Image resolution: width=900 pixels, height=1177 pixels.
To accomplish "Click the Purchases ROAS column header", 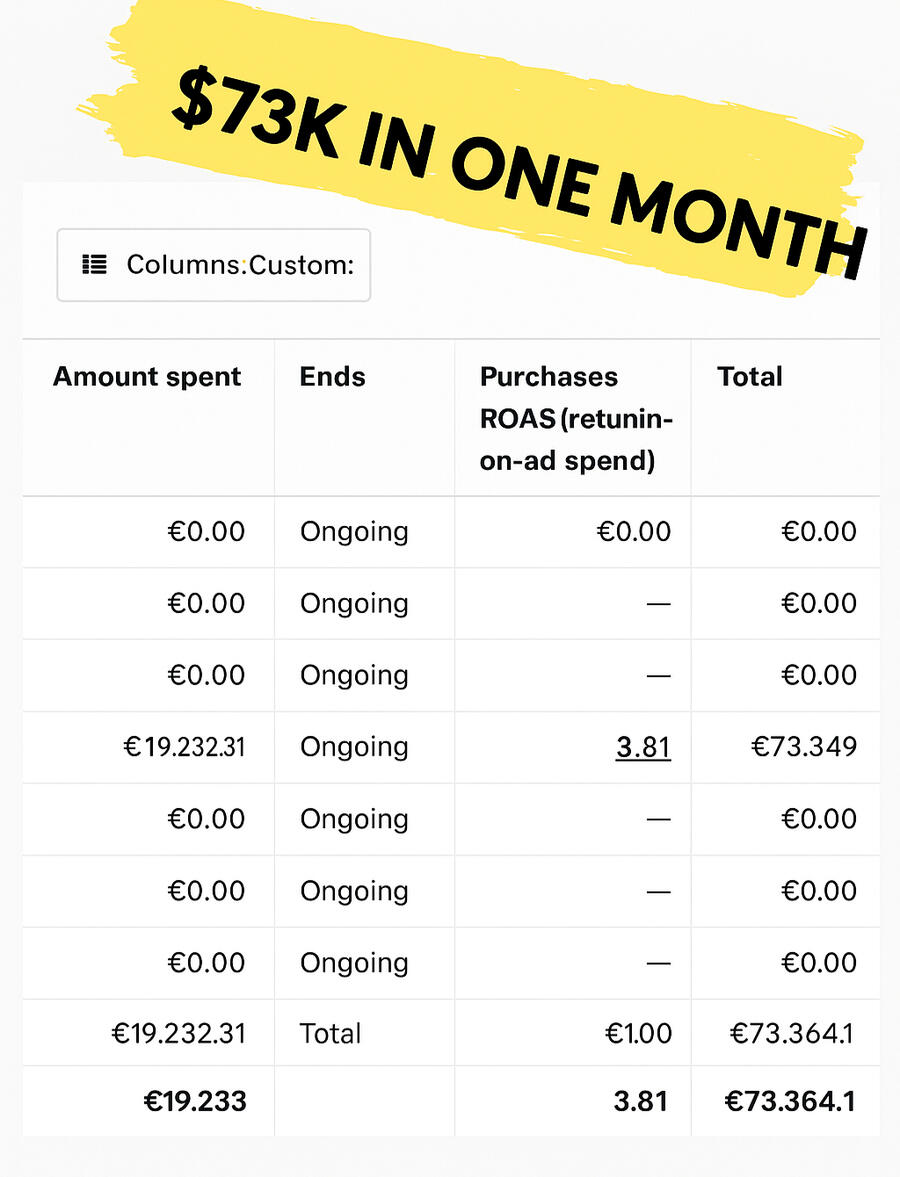I will click(x=576, y=418).
